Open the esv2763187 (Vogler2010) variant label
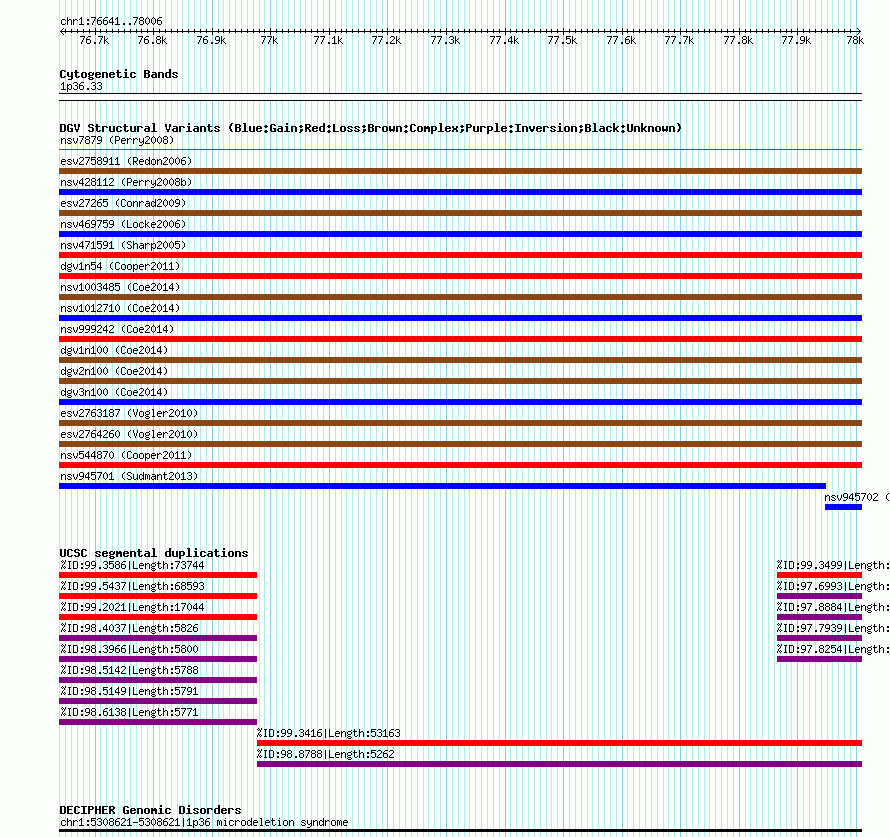 [x=129, y=413]
